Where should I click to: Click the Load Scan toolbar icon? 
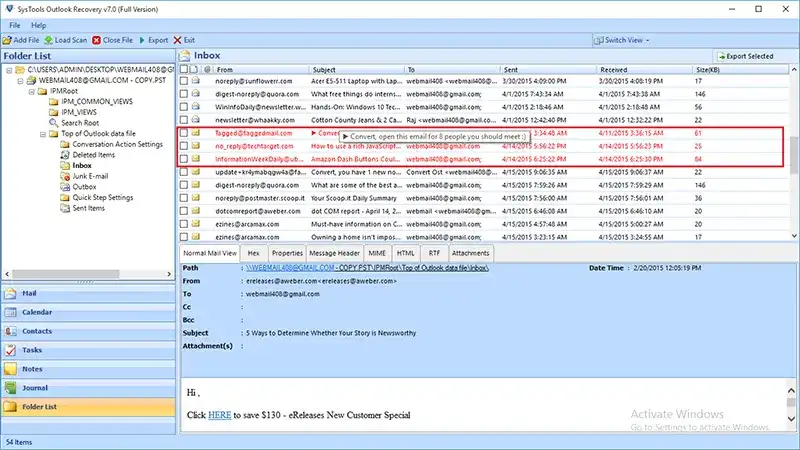click(x=48, y=40)
